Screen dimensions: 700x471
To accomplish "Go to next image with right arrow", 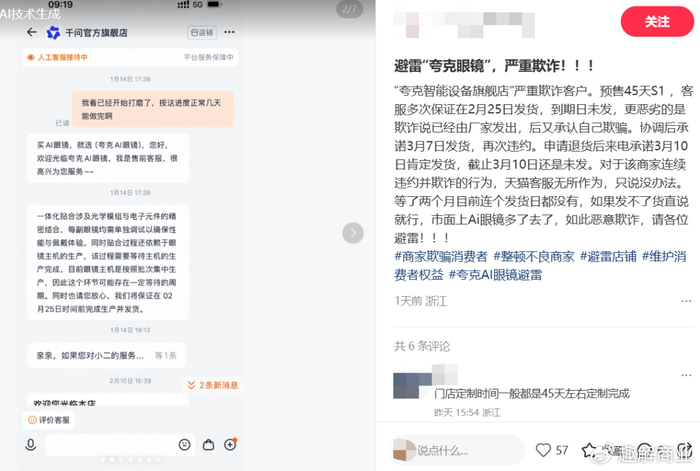I will click(353, 233).
